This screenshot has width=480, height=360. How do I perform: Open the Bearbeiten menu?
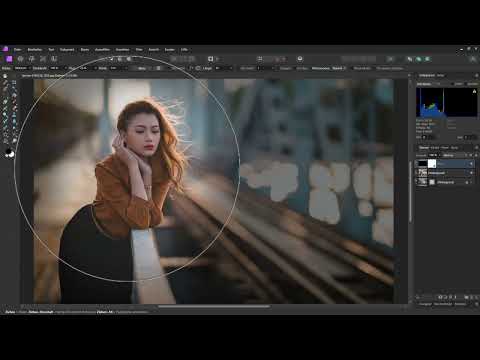click(35, 49)
